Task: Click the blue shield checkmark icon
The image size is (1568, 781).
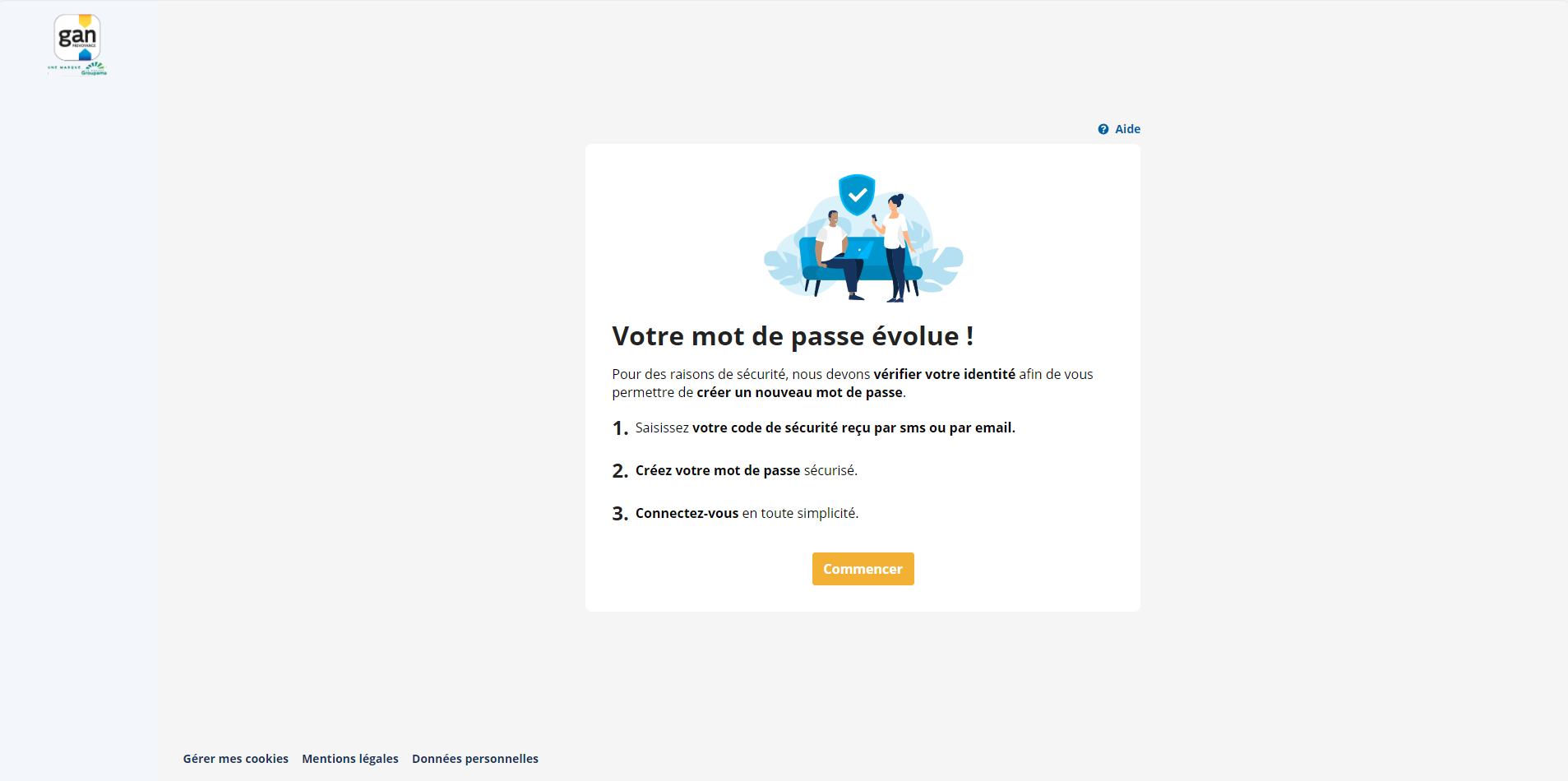Action: (x=857, y=195)
